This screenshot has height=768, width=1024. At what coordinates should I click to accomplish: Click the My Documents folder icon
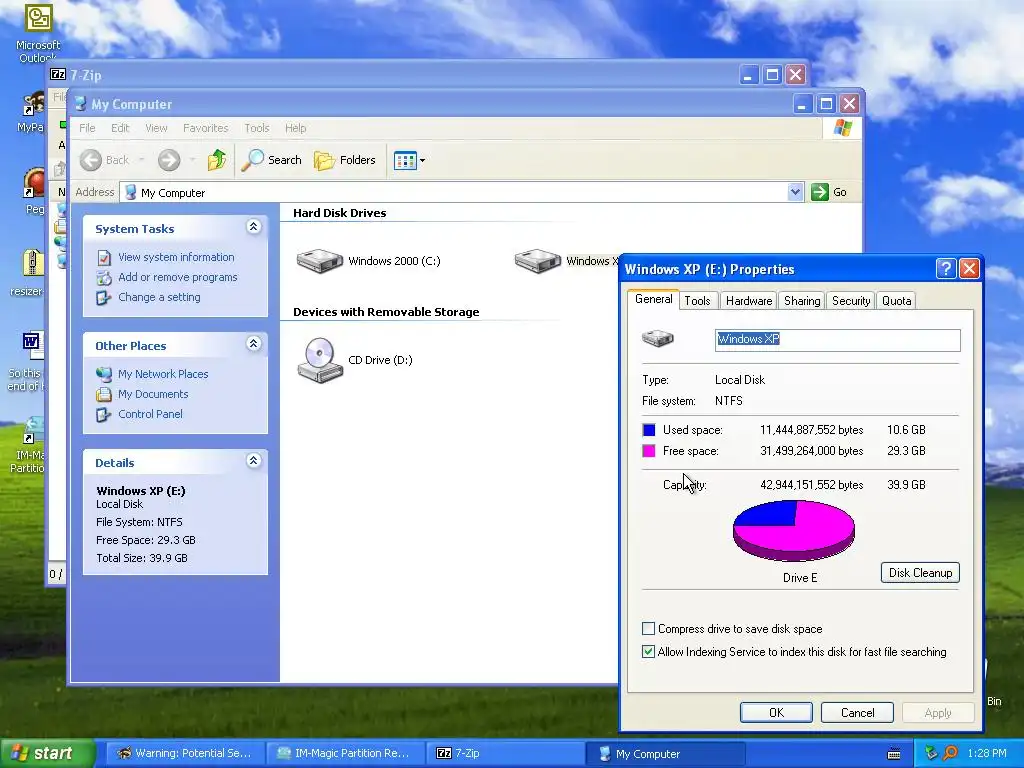[x=104, y=394]
